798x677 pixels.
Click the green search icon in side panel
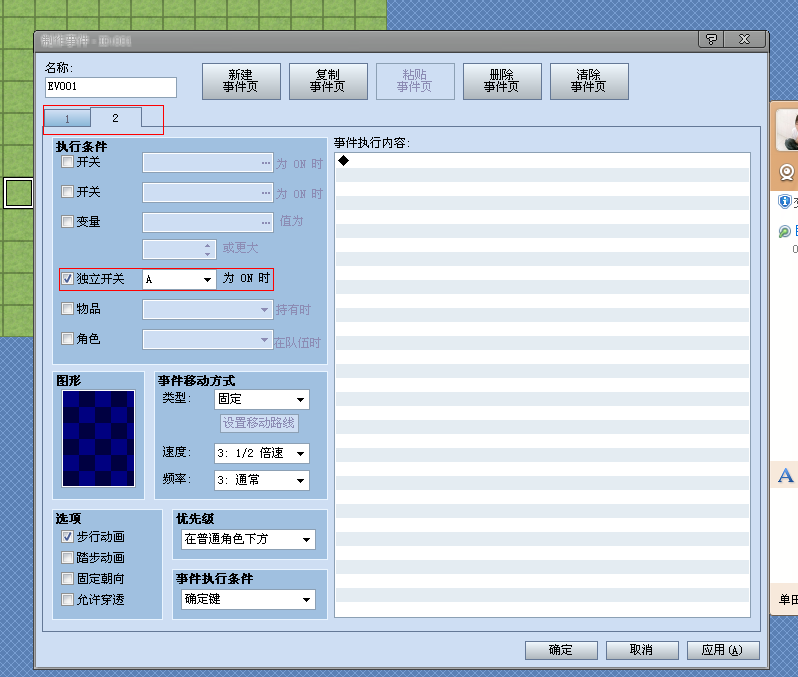click(x=784, y=232)
